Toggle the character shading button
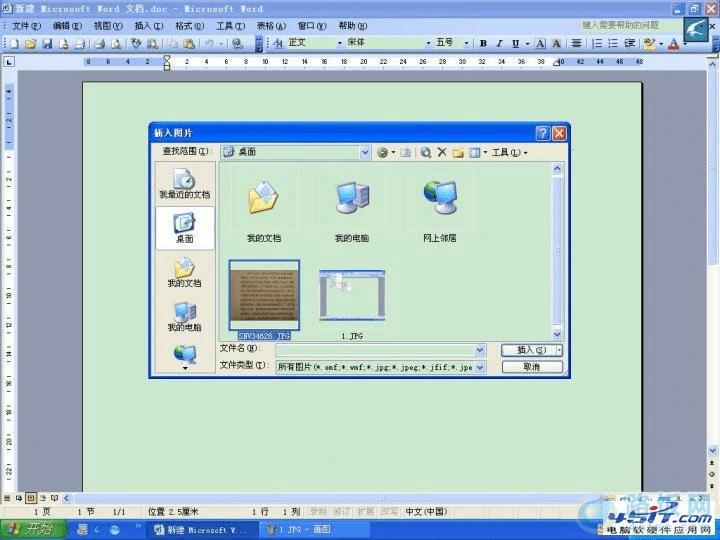Viewport: 720px width, 540px height. (556, 43)
